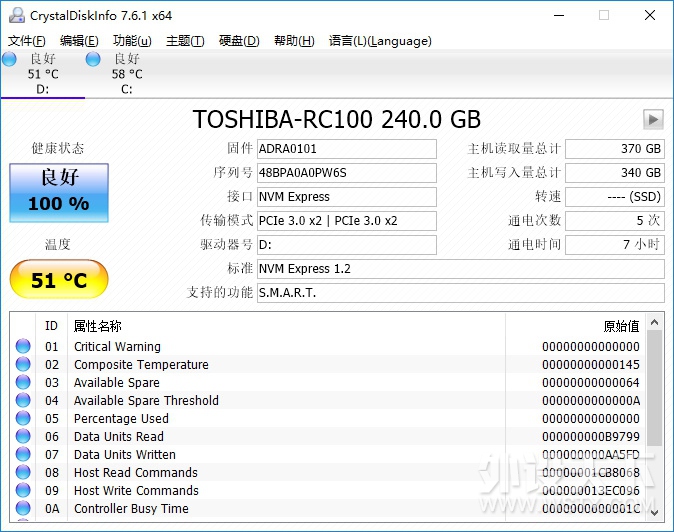Click status orb for Data Units Written row
This screenshot has width=674, height=532.
coord(23,454)
